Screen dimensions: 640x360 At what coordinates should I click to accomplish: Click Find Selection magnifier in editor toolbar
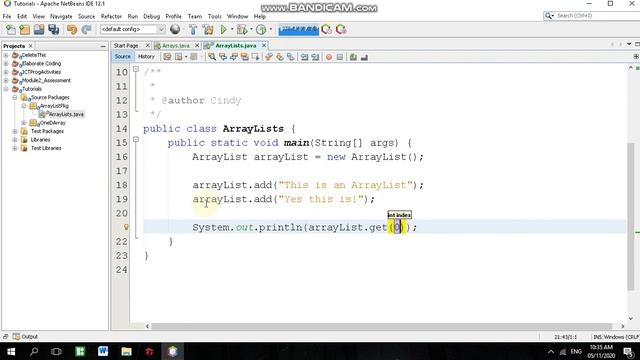(x=212, y=57)
